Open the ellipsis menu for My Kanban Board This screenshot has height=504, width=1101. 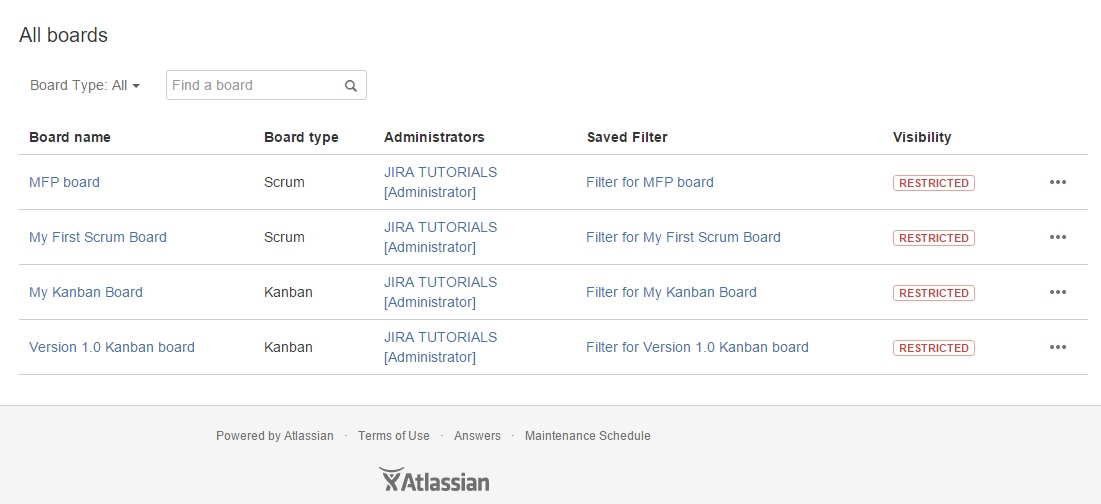(1057, 292)
